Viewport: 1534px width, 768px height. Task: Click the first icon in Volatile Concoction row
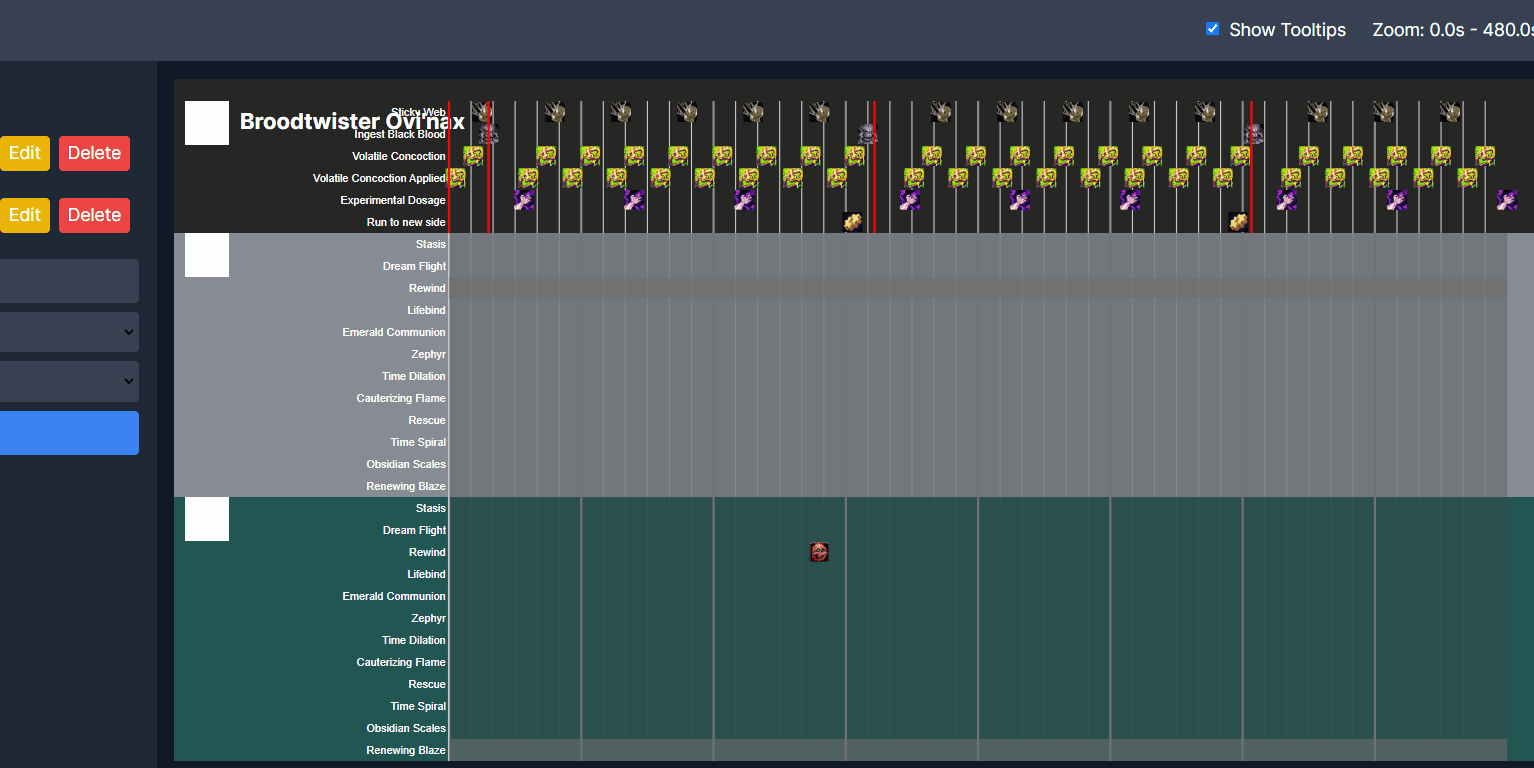473,156
